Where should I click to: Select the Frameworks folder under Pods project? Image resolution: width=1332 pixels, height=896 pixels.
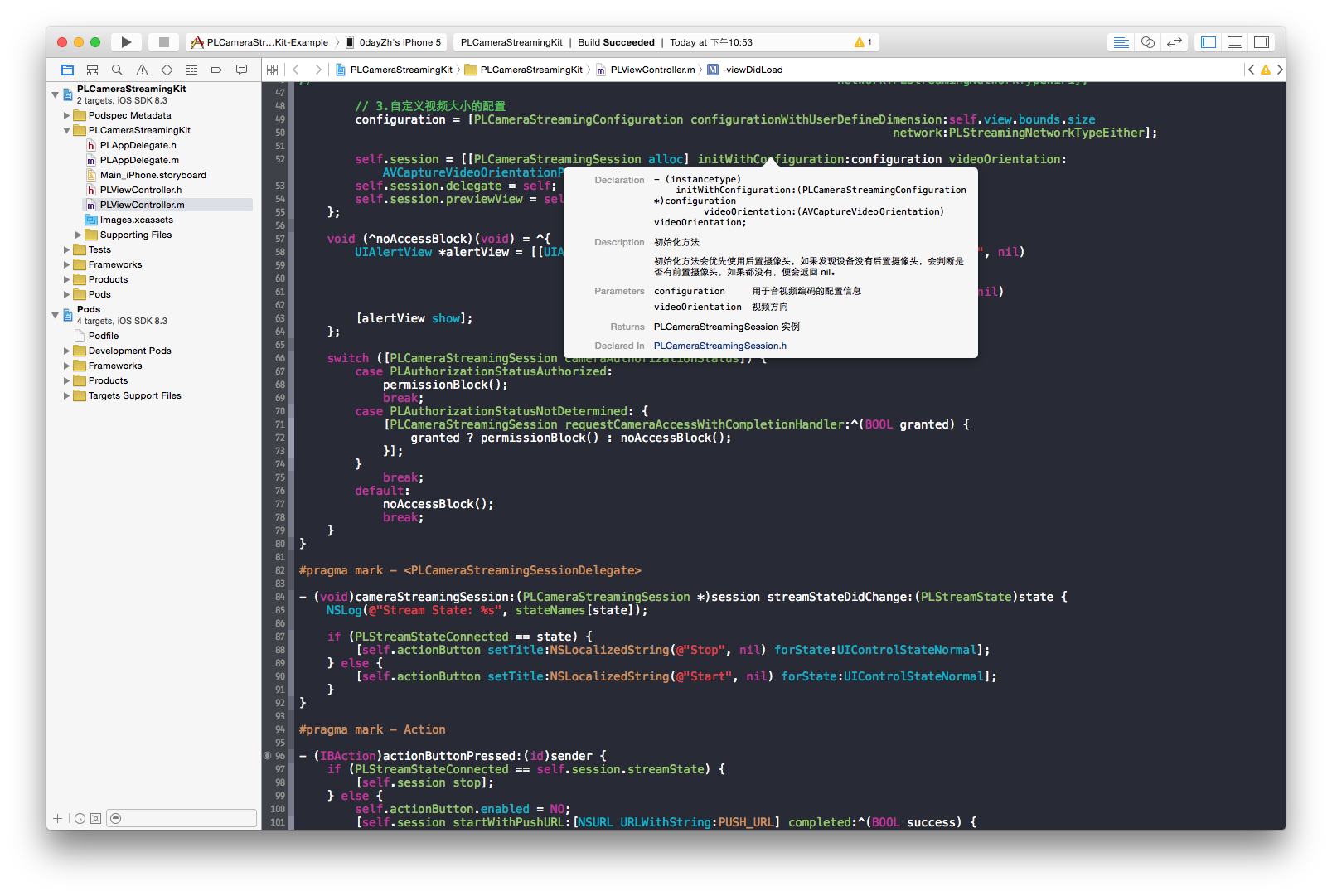pyautogui.click(x=114, y=366)
